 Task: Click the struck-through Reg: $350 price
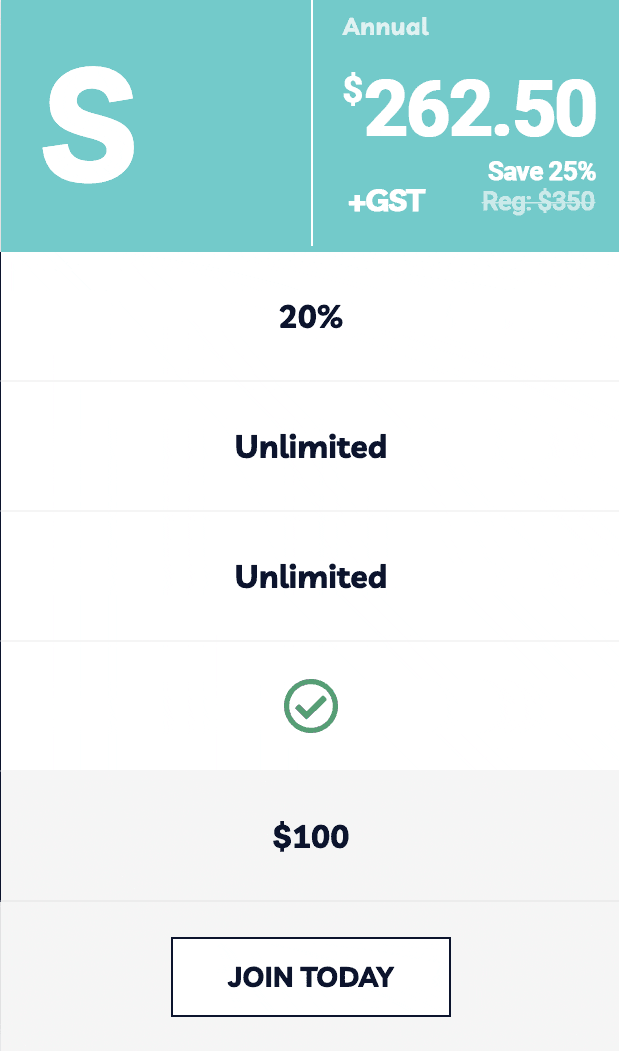click(x=539, y=200)
